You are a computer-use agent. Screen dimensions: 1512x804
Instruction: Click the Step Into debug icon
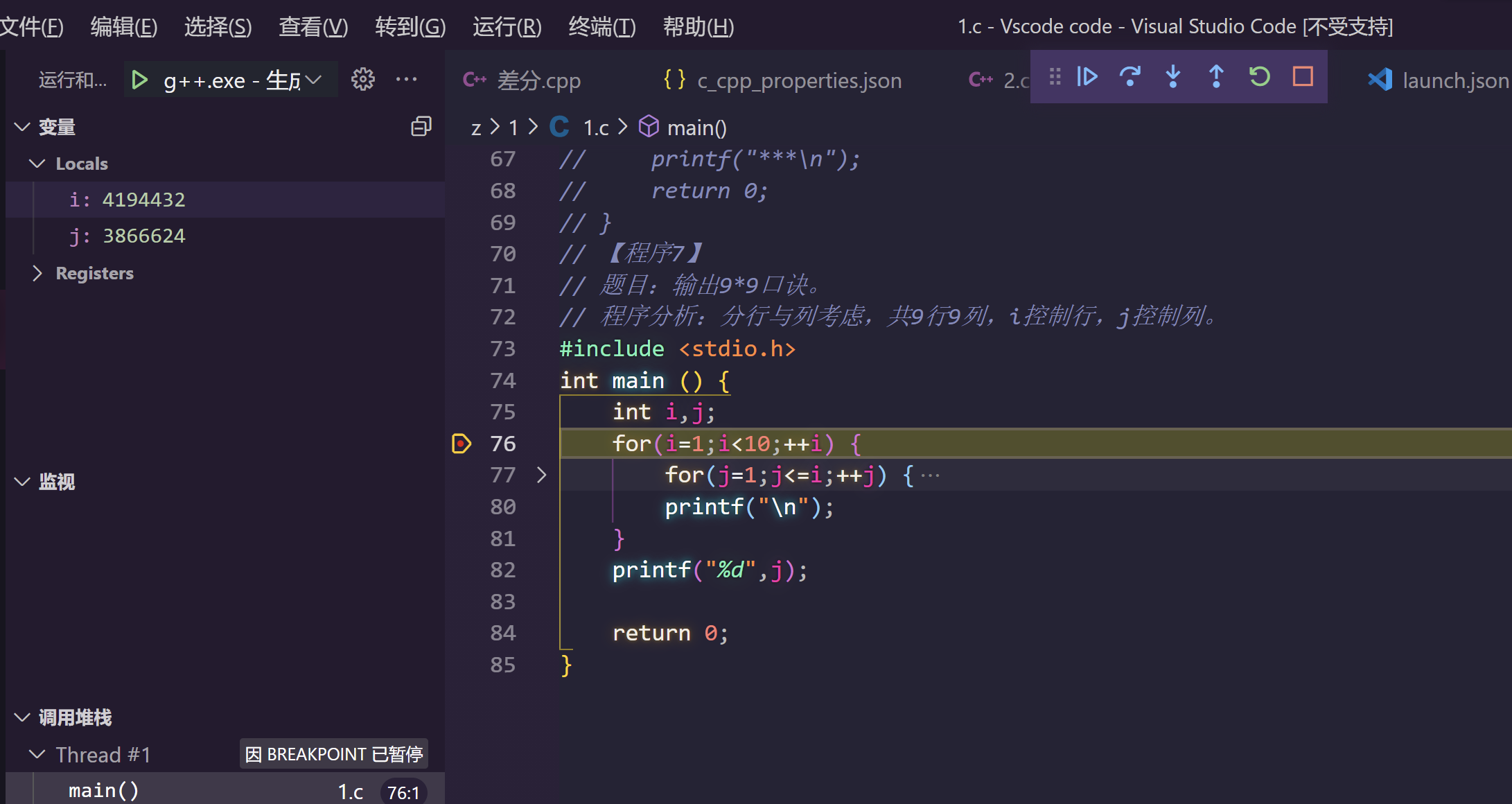pyautogui.click(x=1172, y=77)
